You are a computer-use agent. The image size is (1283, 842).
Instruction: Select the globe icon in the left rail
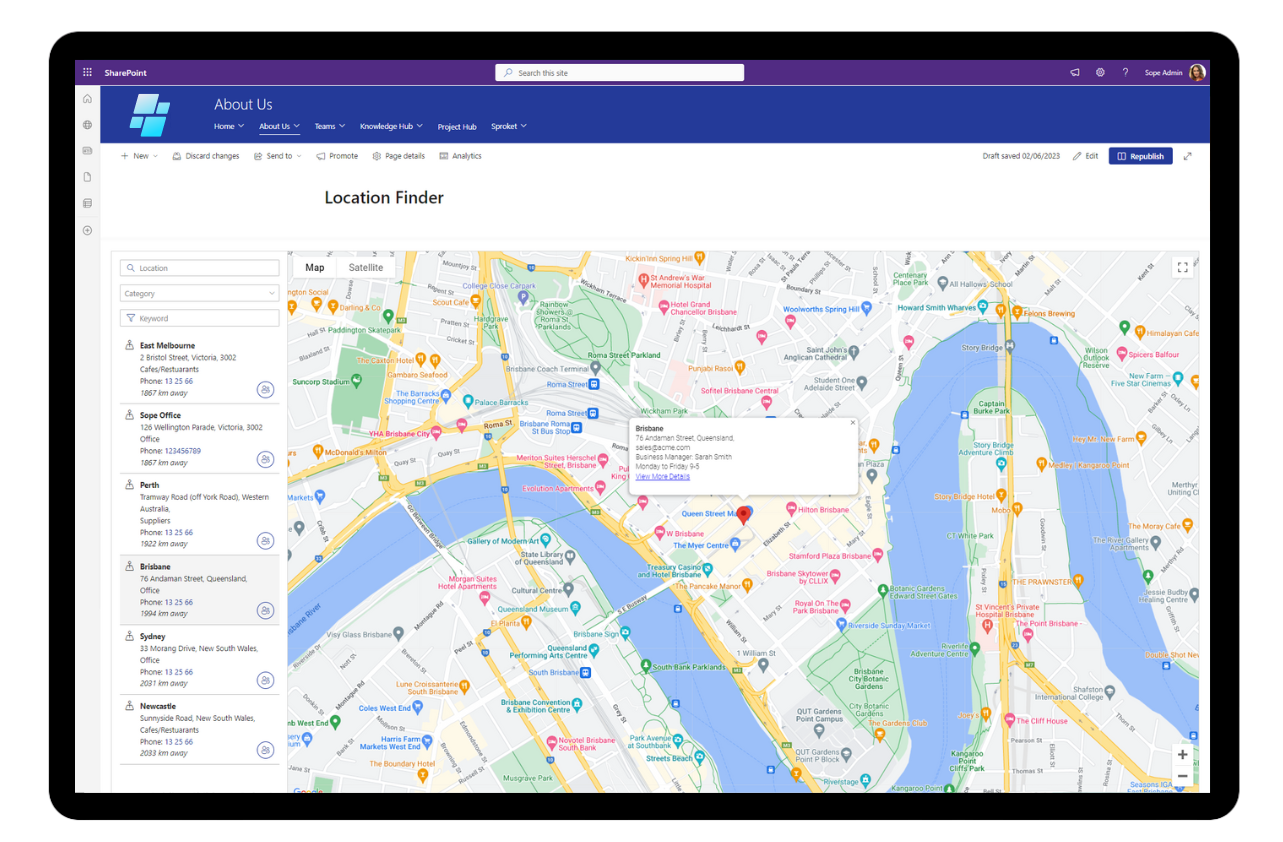coord(87,124)
